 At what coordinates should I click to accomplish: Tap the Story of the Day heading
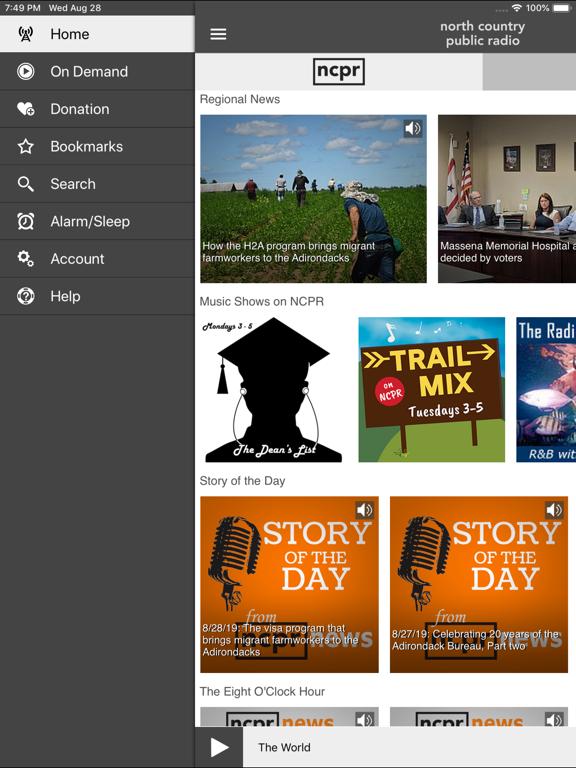click(x=242, y=481)
